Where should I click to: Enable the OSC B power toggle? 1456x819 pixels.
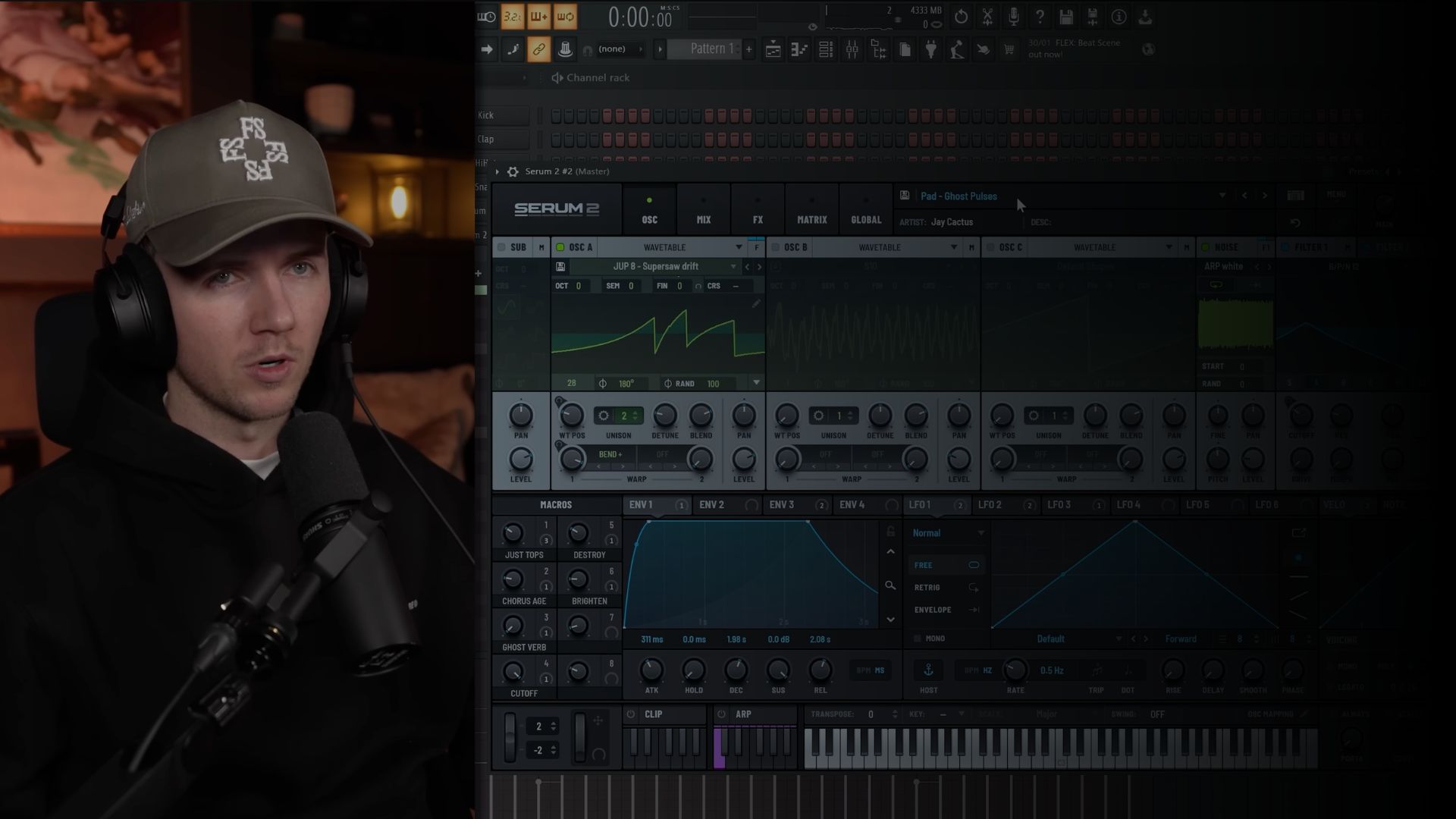[776, 247]
